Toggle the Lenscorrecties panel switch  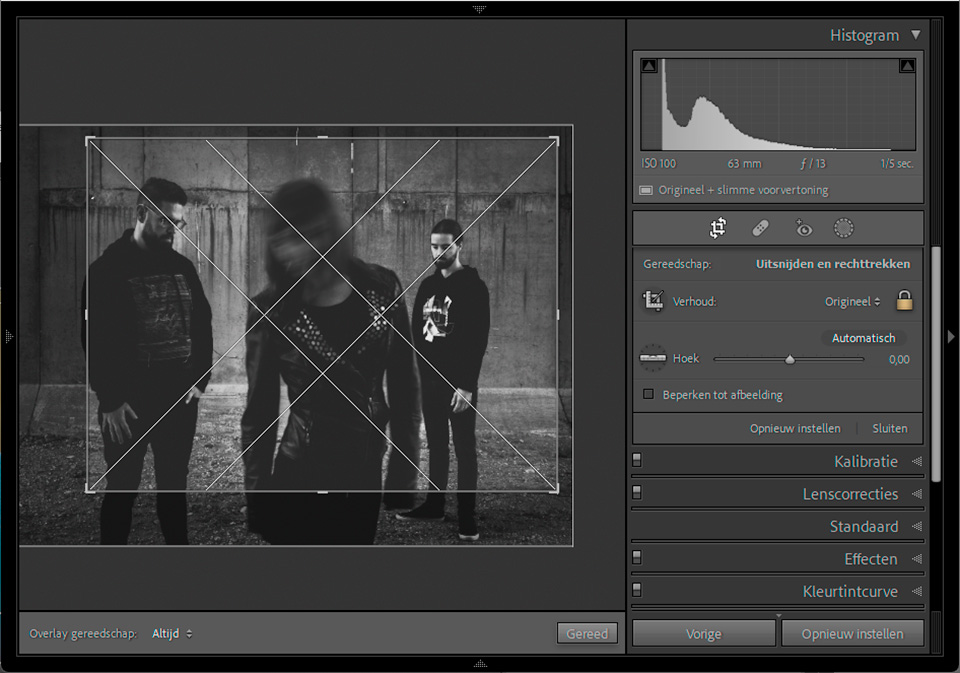[637, 492]
